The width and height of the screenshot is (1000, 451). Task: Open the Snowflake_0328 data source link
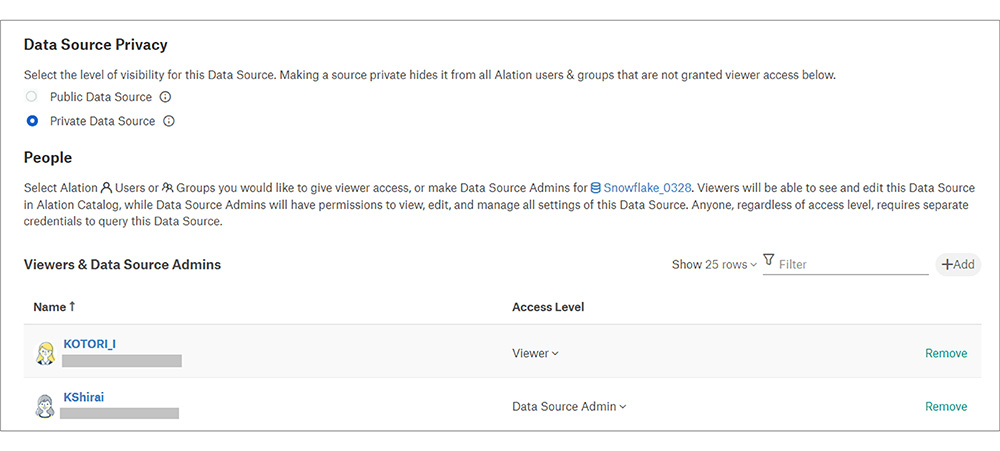point(647,187)
